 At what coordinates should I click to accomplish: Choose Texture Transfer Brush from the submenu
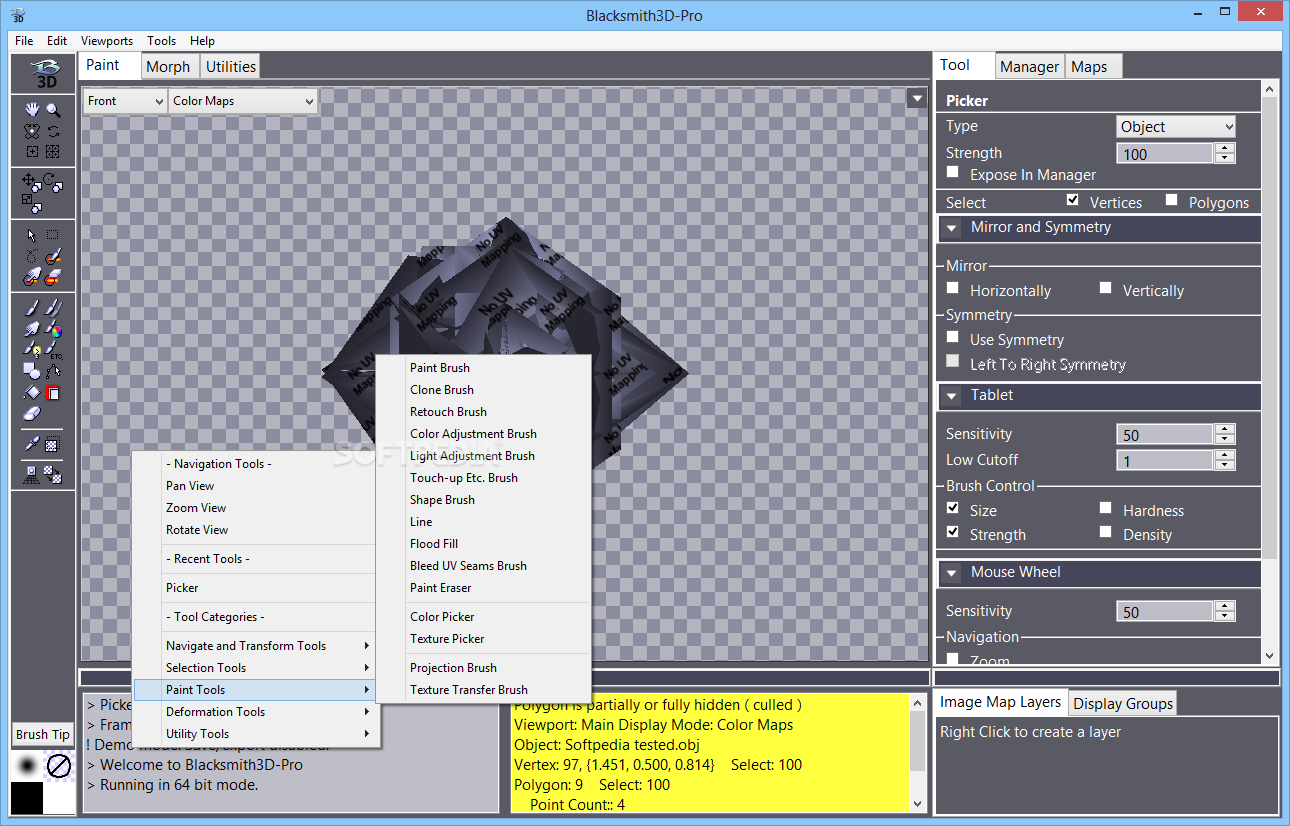[483, 690]
